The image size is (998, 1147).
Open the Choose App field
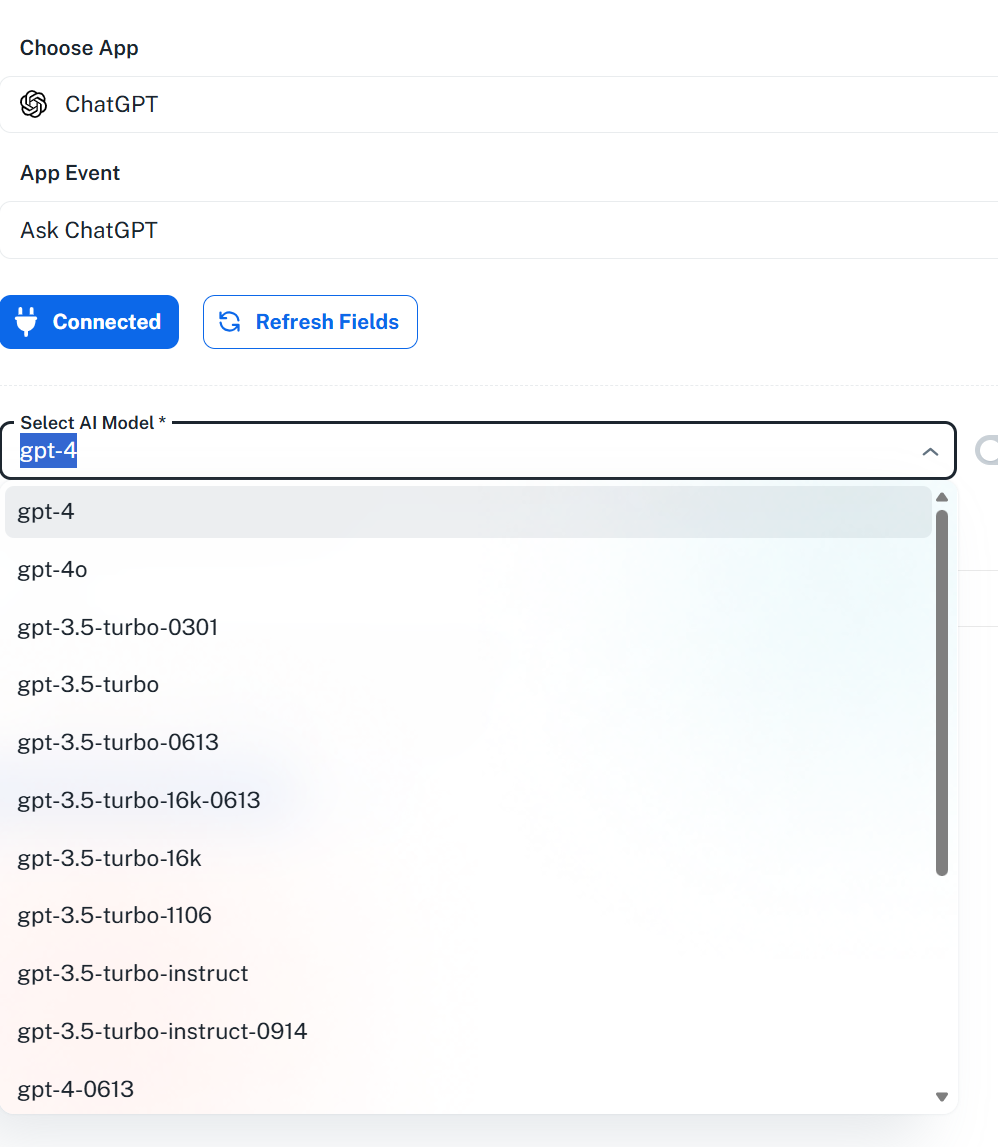coord(500,104)
